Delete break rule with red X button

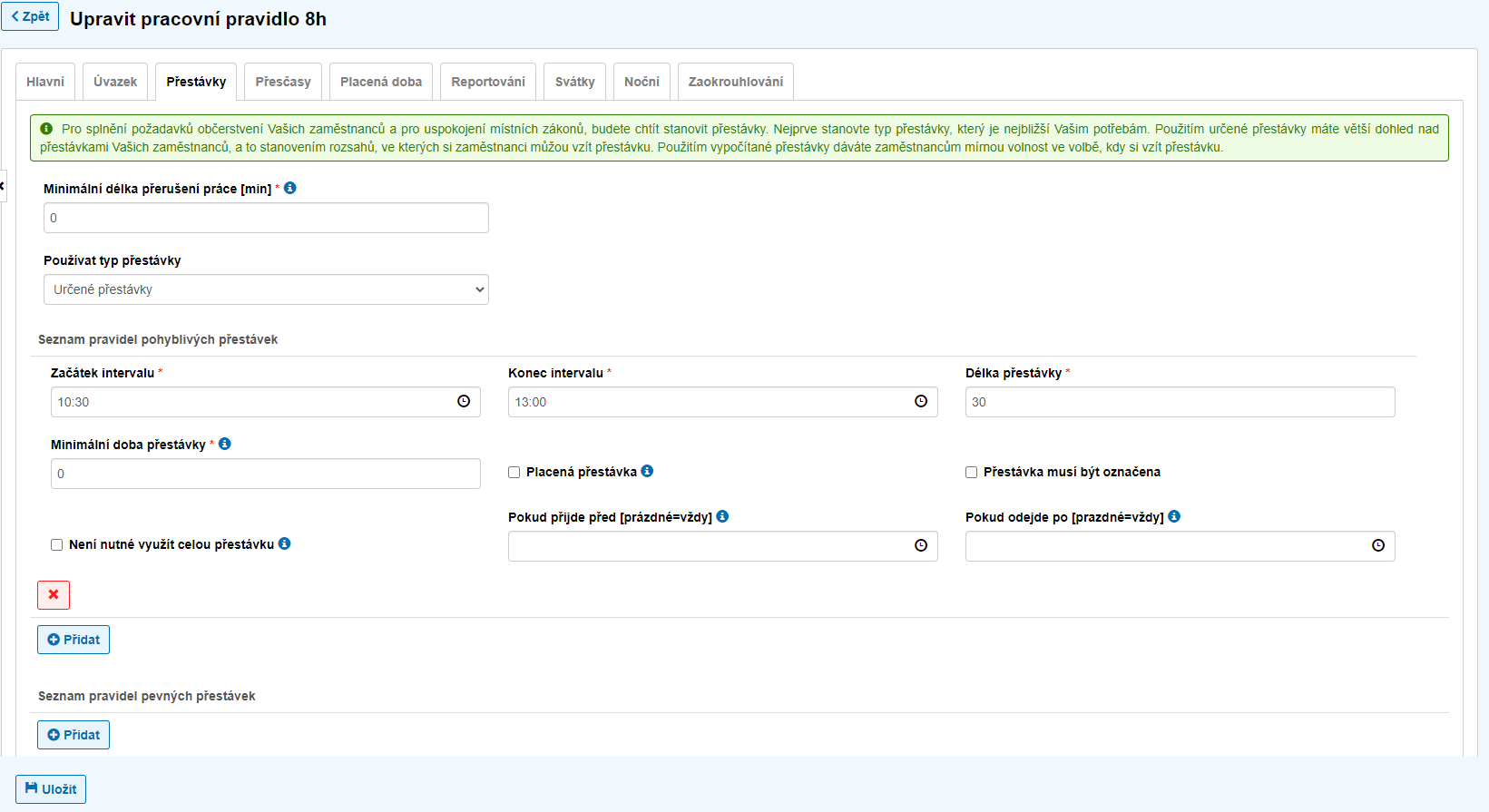pos(54,595)
